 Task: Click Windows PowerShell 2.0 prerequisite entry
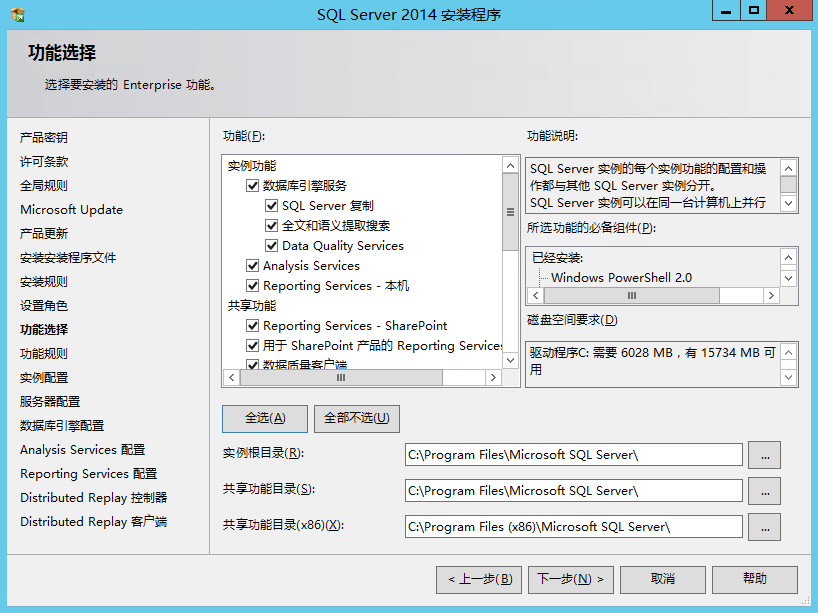[x=621, y=278]
